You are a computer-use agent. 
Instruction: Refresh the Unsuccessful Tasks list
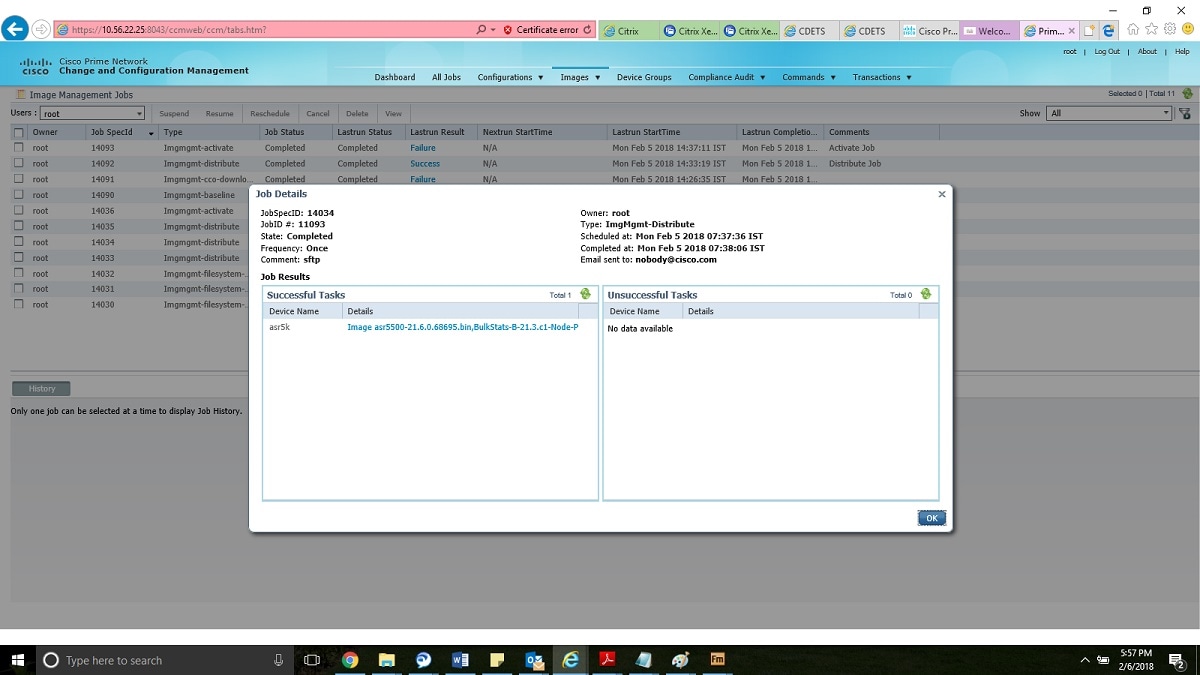pyautogui.click(x=926, y=294)
